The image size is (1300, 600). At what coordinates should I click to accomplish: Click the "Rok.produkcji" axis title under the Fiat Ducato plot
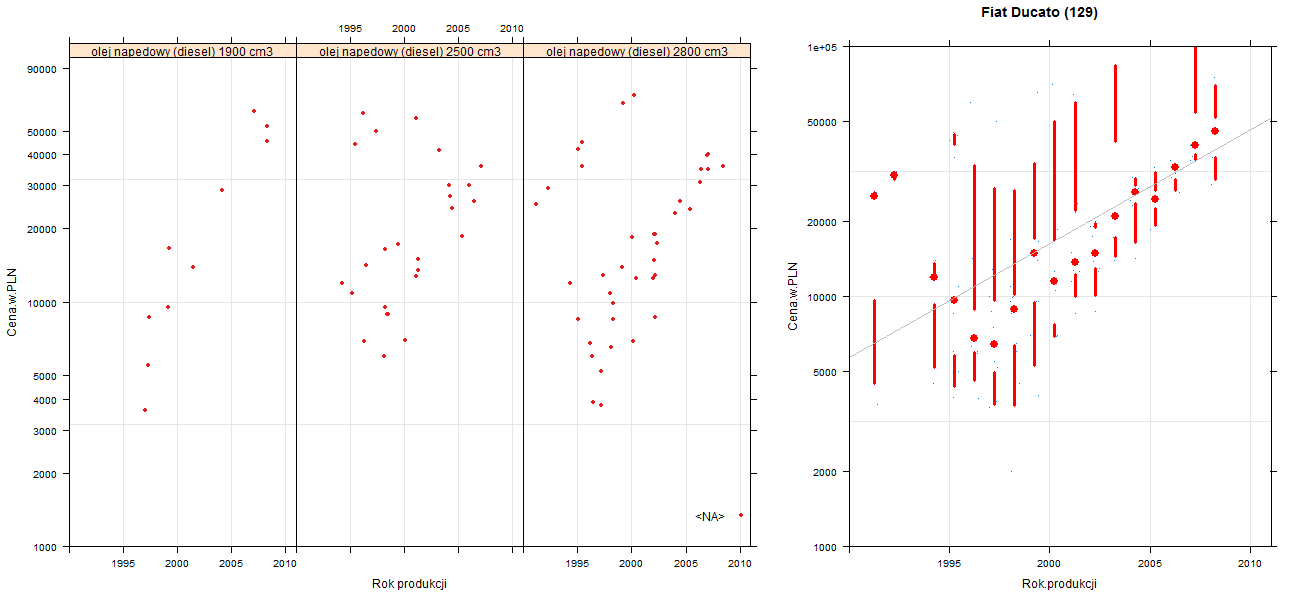(x=1060, y=584)
